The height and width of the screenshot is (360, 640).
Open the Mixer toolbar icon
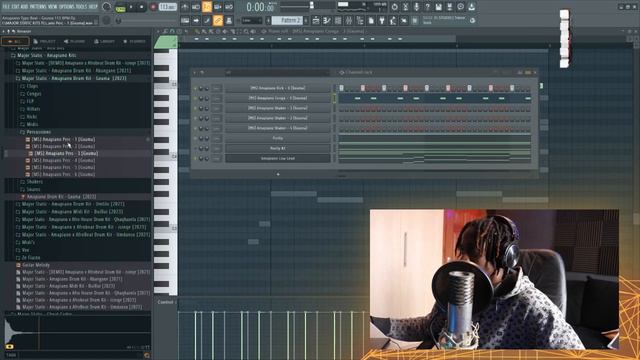click(349, 20)
